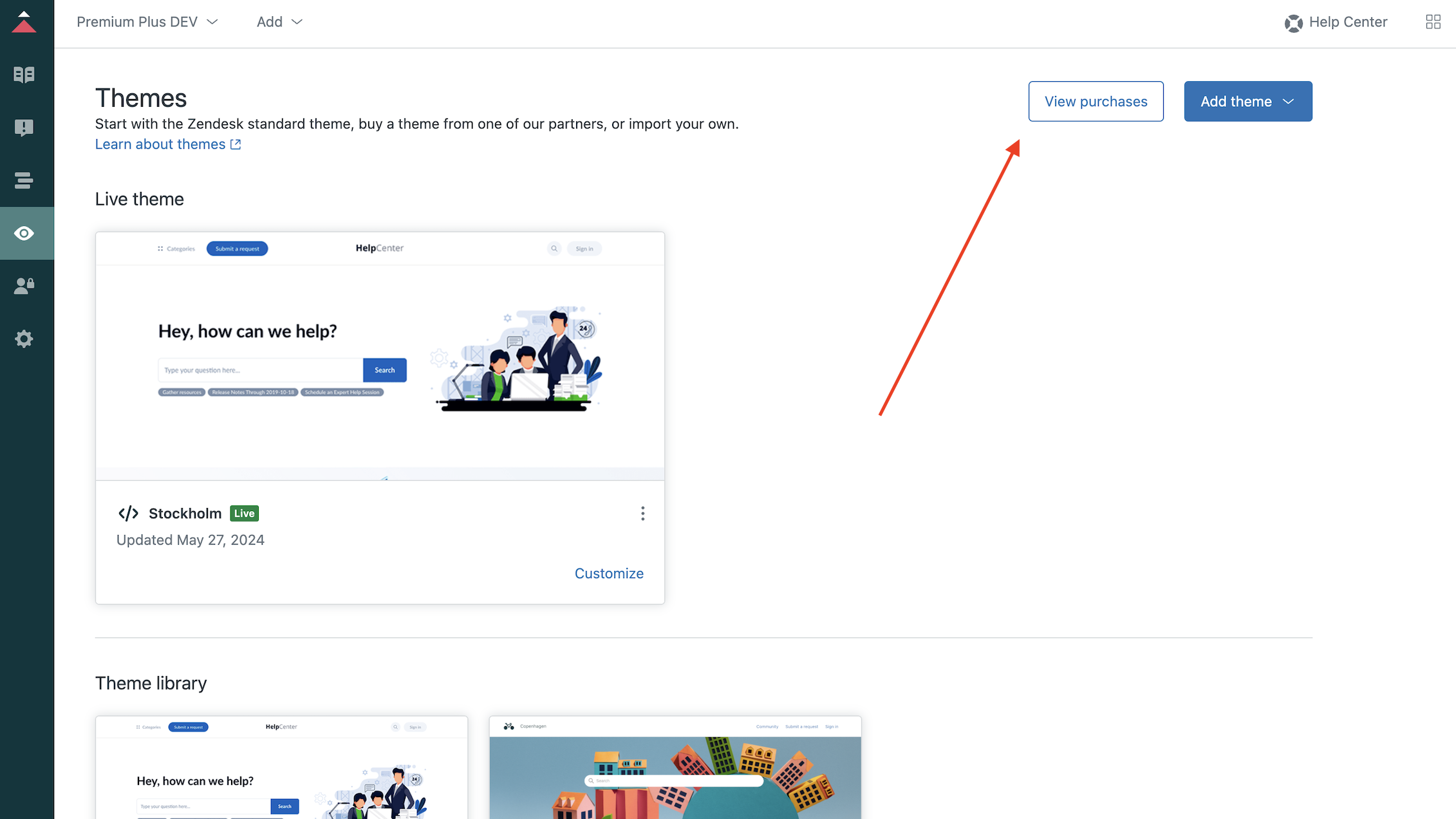Expand the Premium Plus DEV dropdown
This screenshot has width=1456, height=819.
point(147,22)
